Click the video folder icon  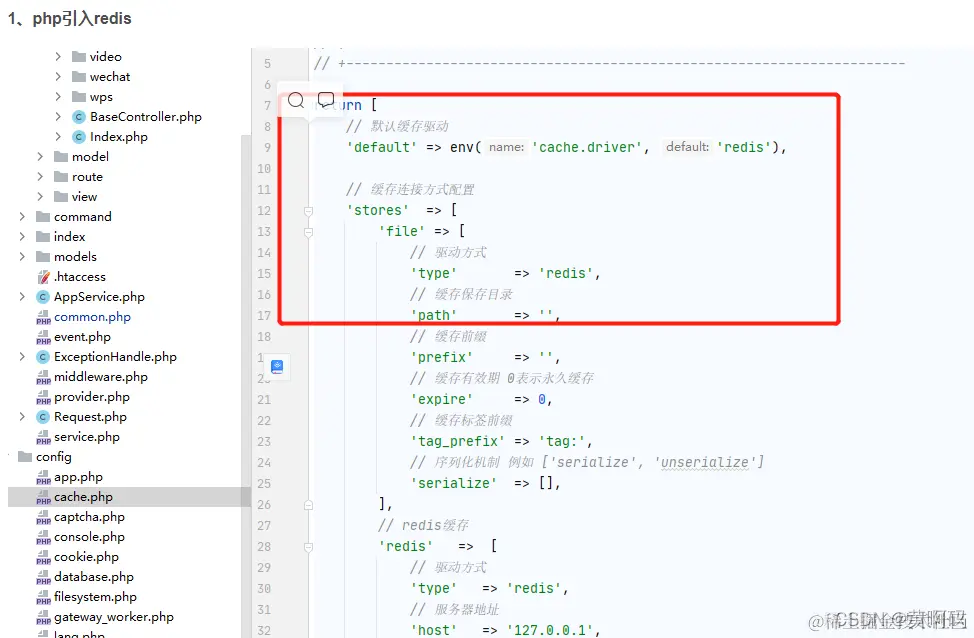79,57
